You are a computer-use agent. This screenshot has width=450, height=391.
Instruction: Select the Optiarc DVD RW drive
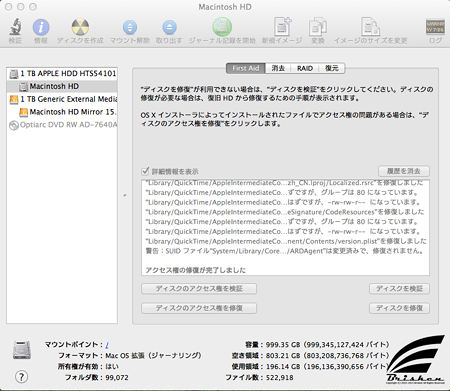(x=62, y=125)
